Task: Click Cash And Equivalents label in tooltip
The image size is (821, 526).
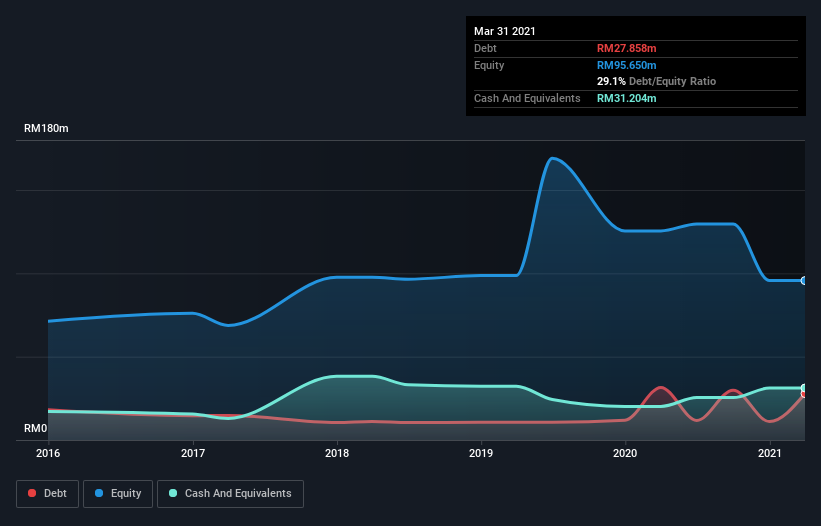Action: [x=527, y=98]
